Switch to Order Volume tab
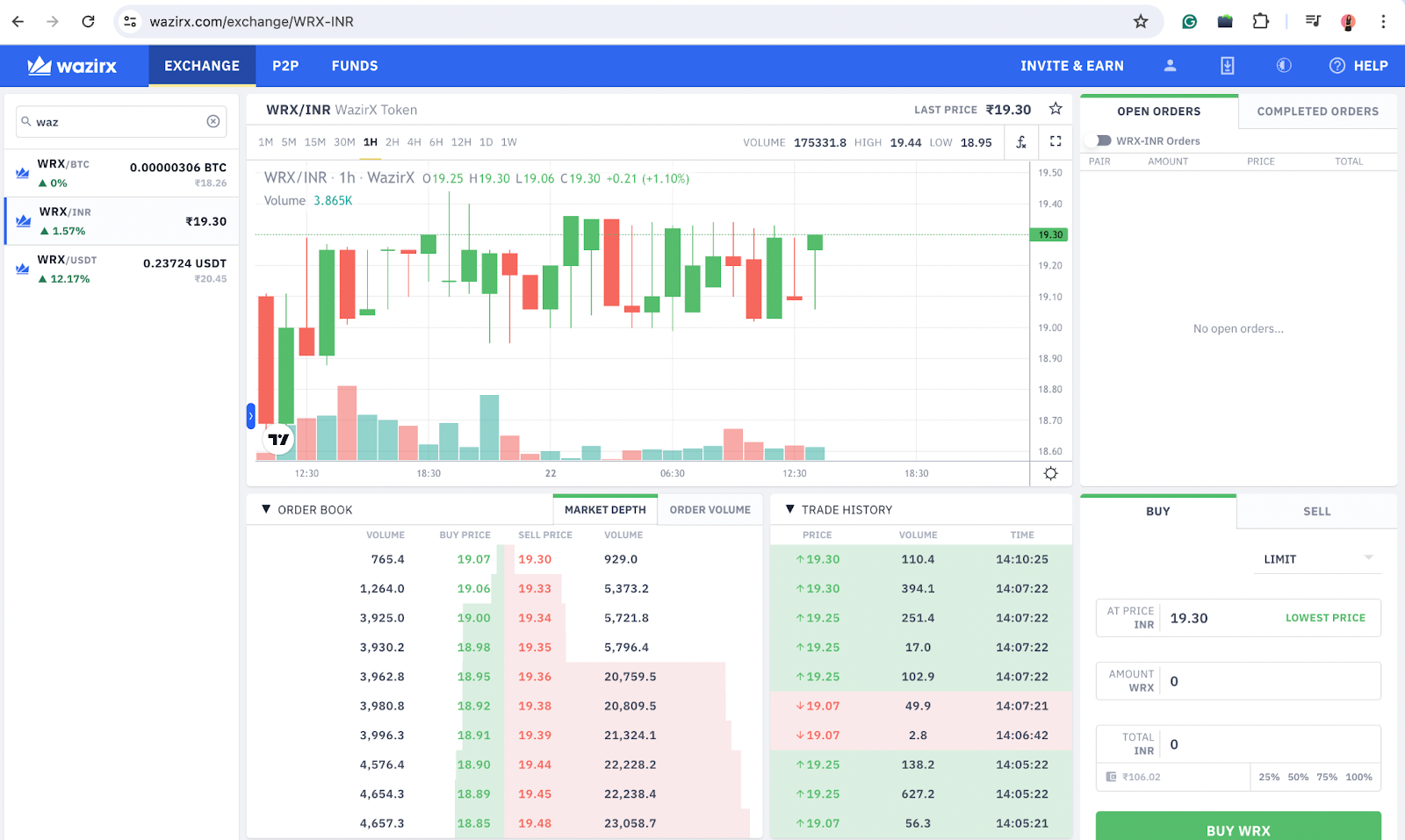 [x=710, y=510]
